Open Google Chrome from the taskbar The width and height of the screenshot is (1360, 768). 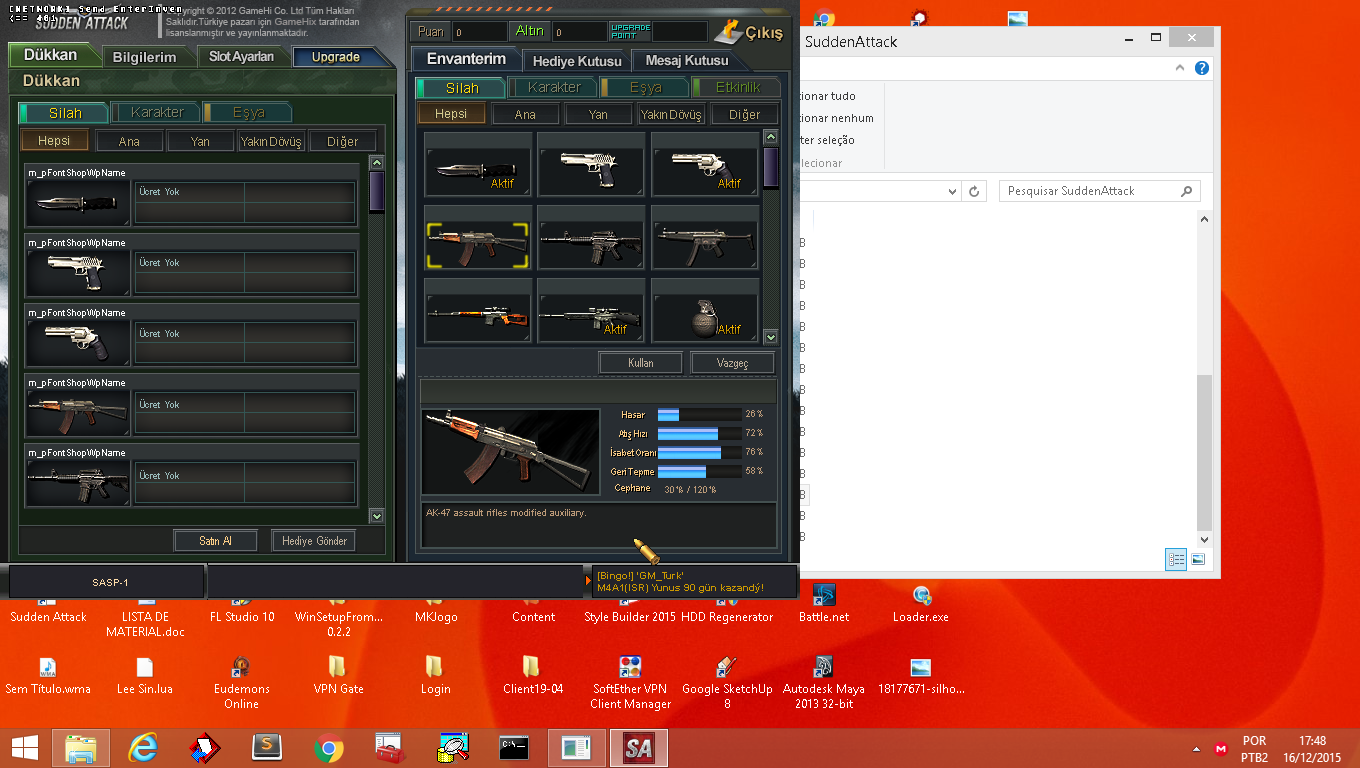[329, 747]
